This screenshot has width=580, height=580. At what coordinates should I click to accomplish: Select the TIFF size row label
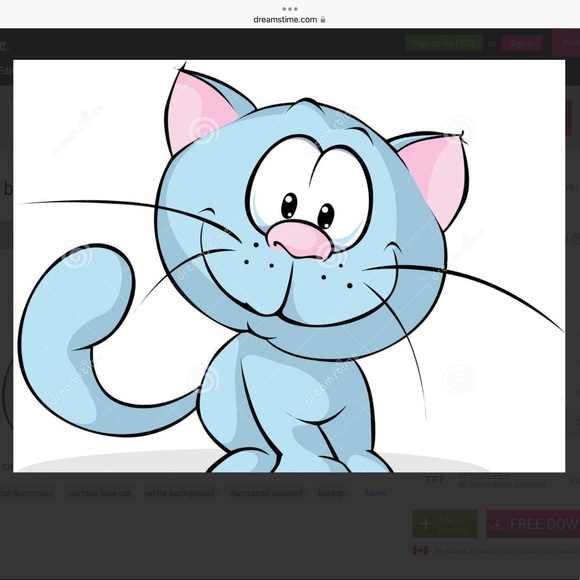pos(434,480)
